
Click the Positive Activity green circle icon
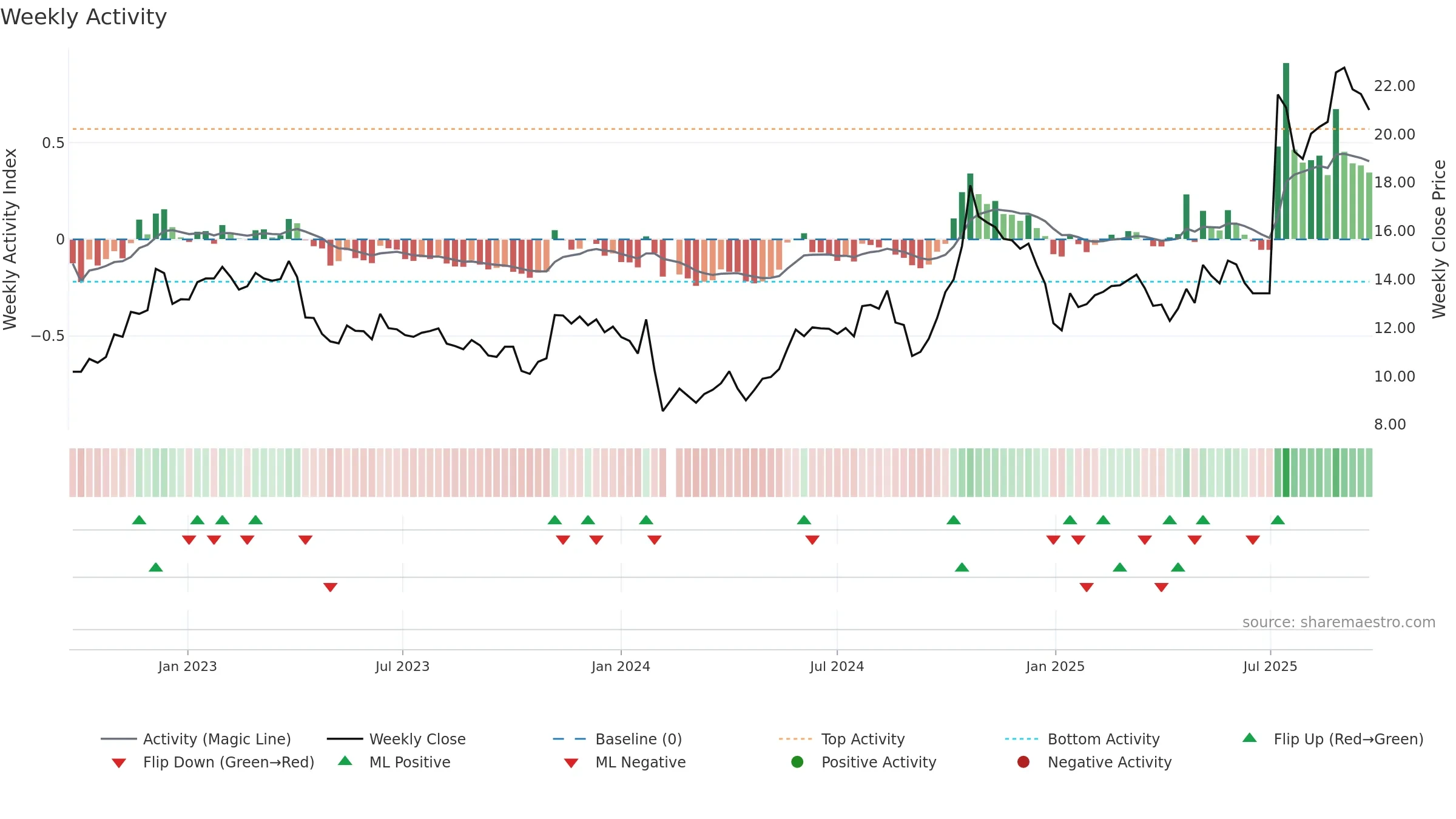(797, 762)
